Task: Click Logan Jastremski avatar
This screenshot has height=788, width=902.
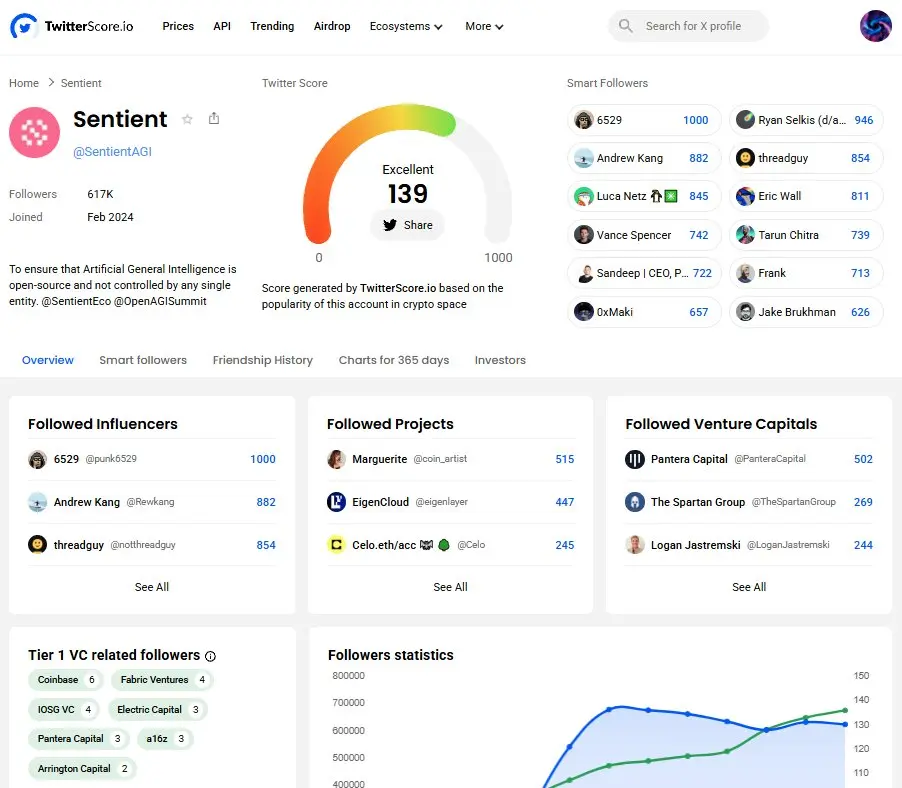Action: pyautogui.click(x=635, y=544)
